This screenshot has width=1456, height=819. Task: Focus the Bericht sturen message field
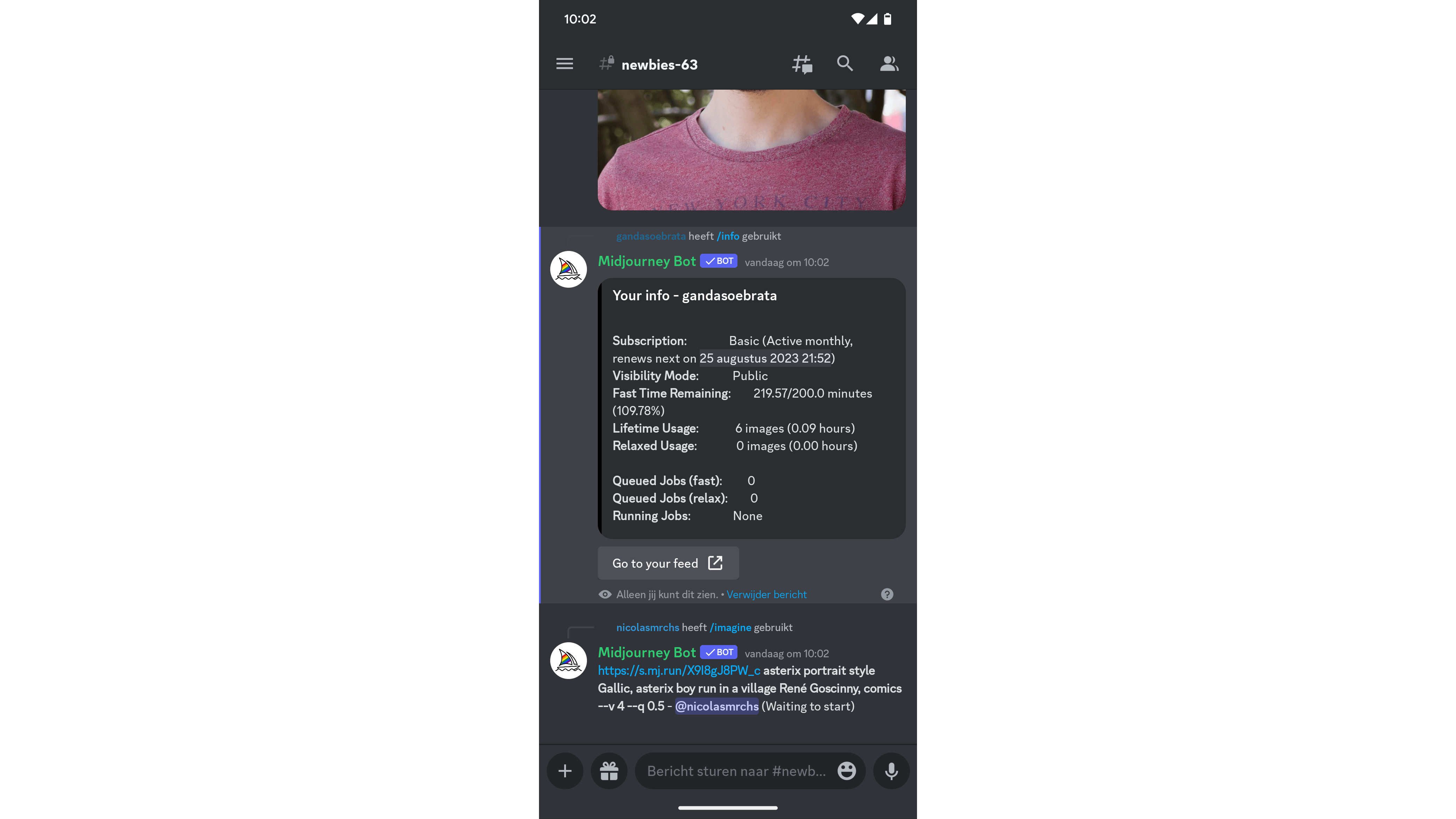tap(736, 771)
